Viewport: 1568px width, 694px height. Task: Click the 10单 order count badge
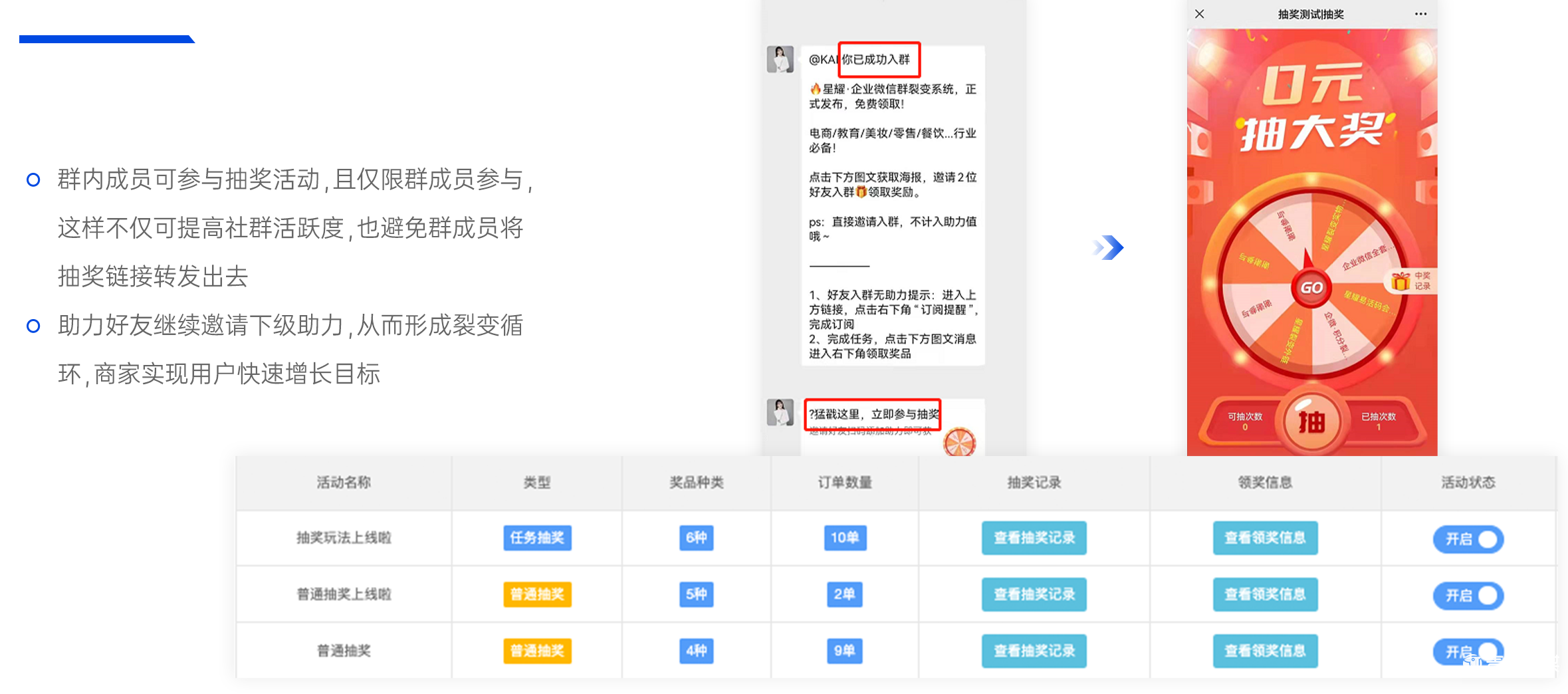click(844, 538)
